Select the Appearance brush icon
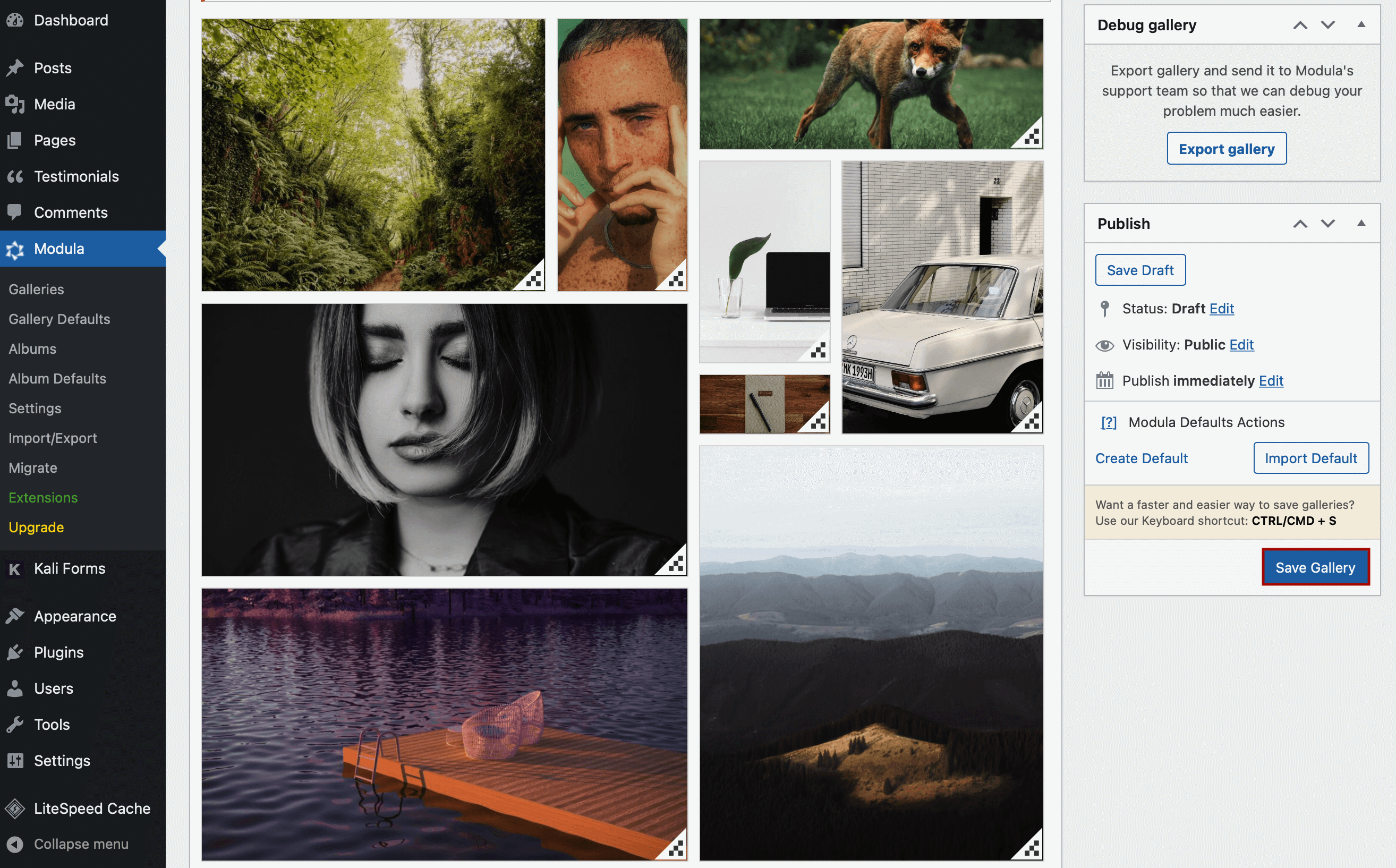Image resolution: width=1396 pixels, height=868 pixels. tap(15, 615)
